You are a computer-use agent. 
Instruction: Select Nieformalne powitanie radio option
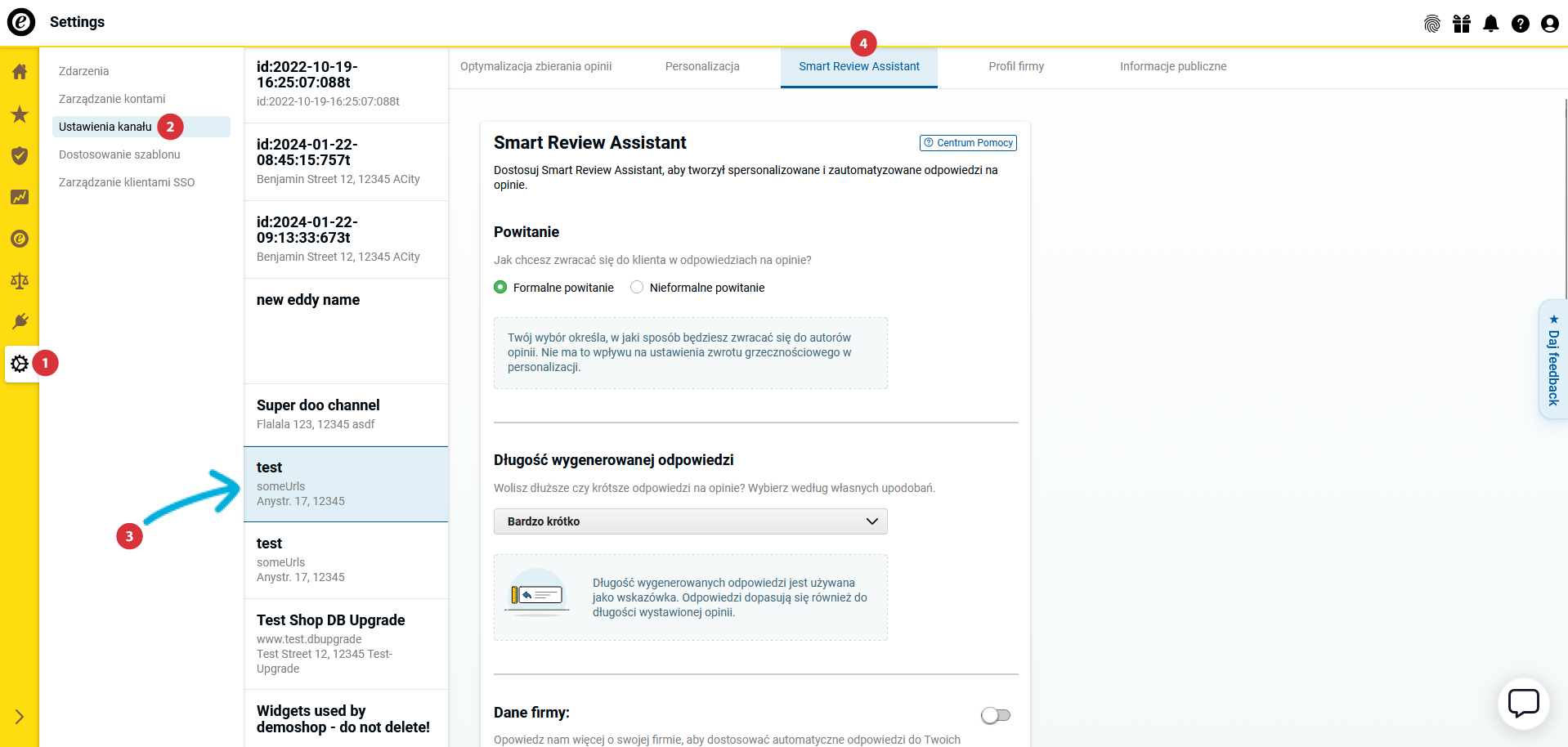point(637,288)
